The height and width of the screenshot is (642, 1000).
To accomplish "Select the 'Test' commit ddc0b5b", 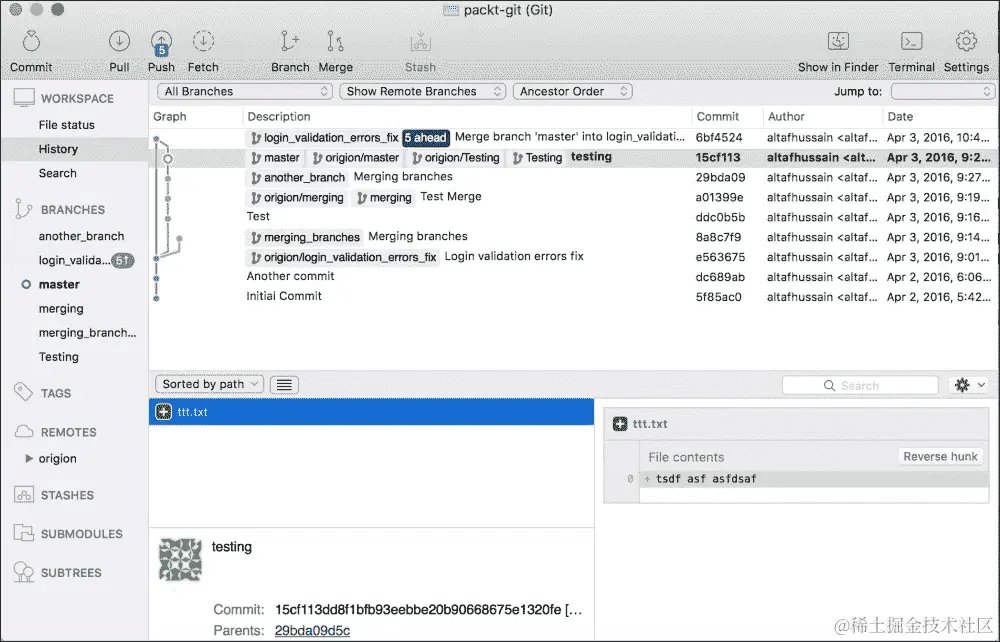I will [x=574, y=217].
